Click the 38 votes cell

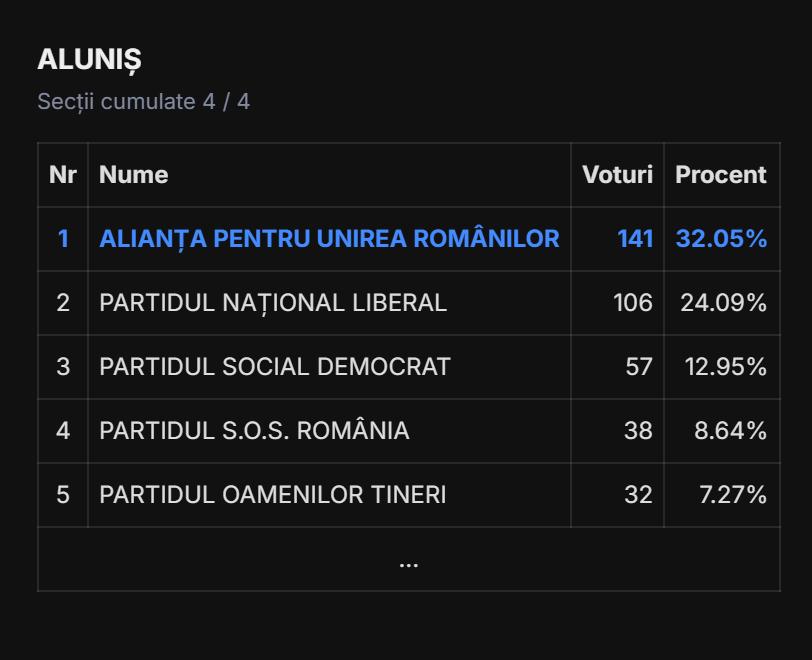[x=638, y=431]
